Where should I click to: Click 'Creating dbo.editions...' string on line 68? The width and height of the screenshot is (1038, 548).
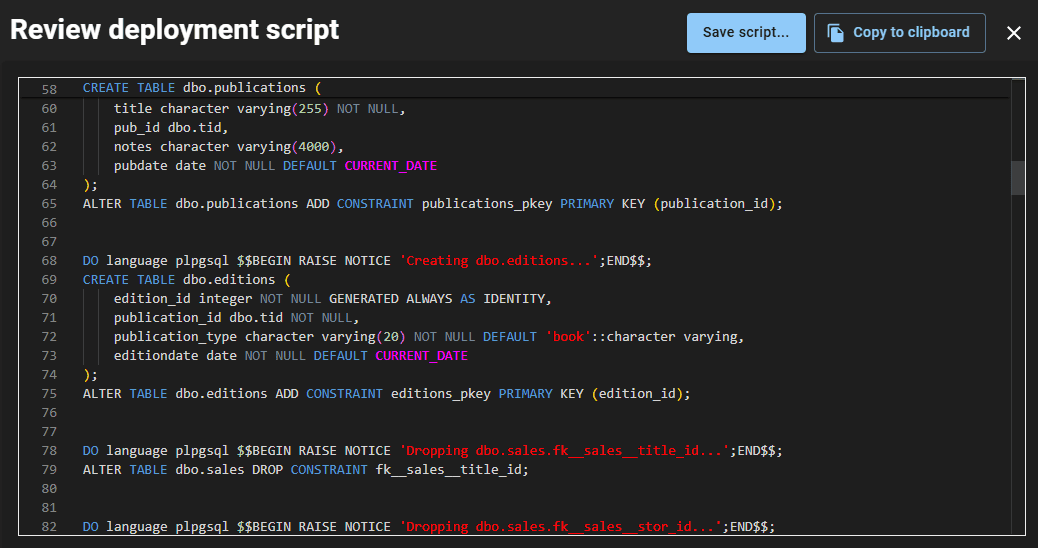tap(498, 261)
